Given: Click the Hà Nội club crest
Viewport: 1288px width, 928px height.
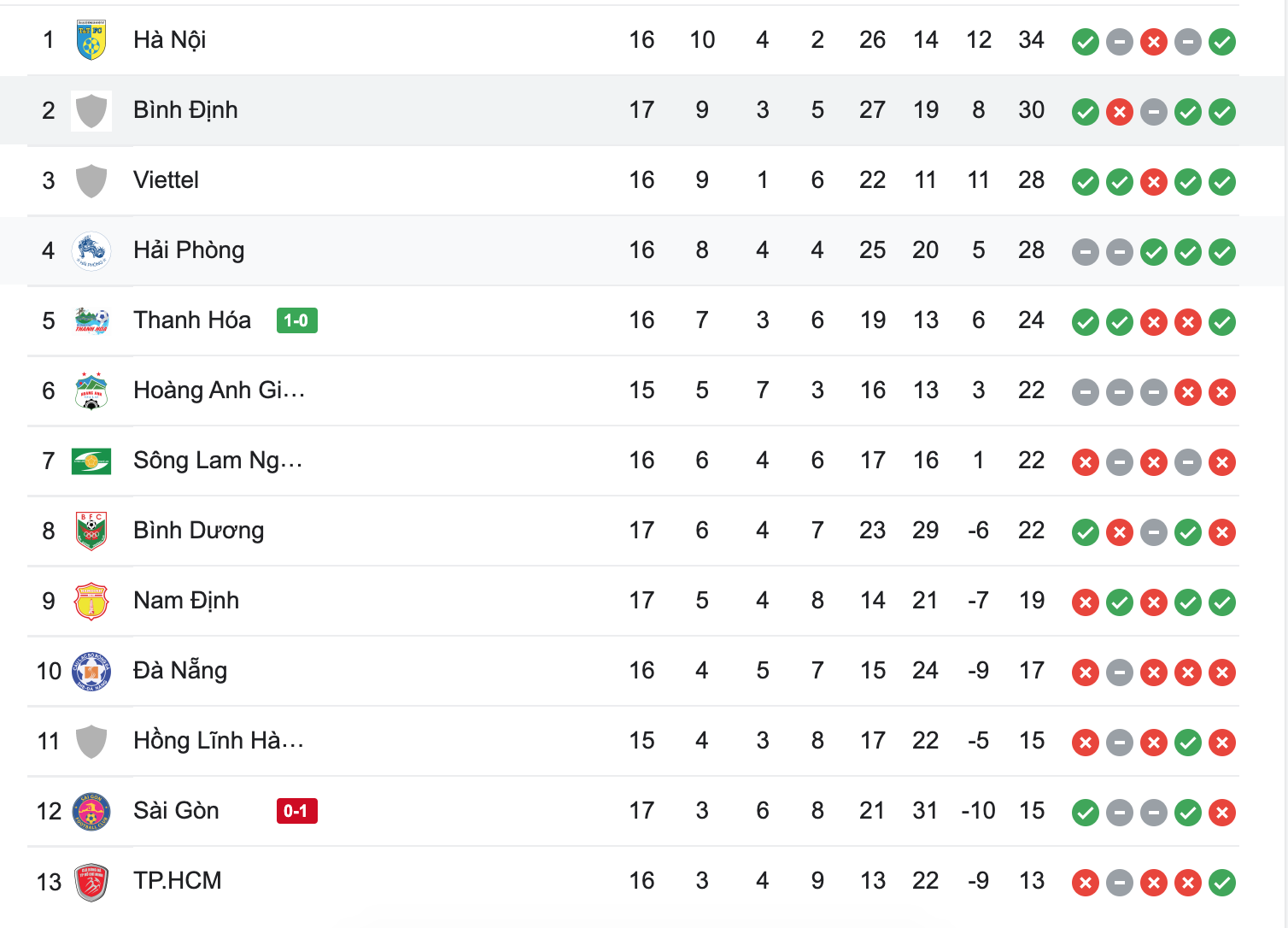Looking at the screenshot, I should click(x=91, y=40).
